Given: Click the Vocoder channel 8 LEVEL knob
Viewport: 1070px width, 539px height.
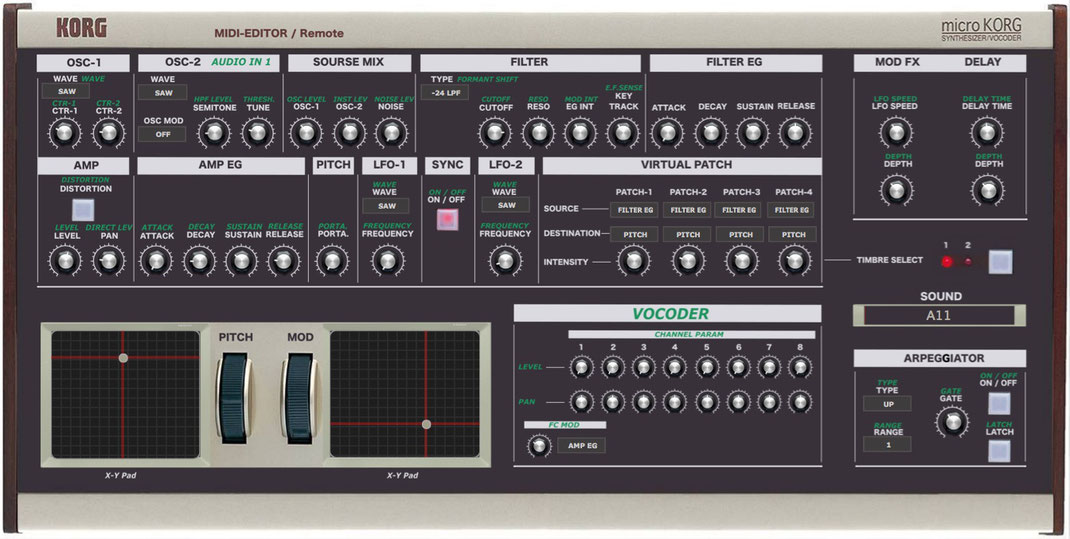Looking at the screenshot, I should click(800, 368).
